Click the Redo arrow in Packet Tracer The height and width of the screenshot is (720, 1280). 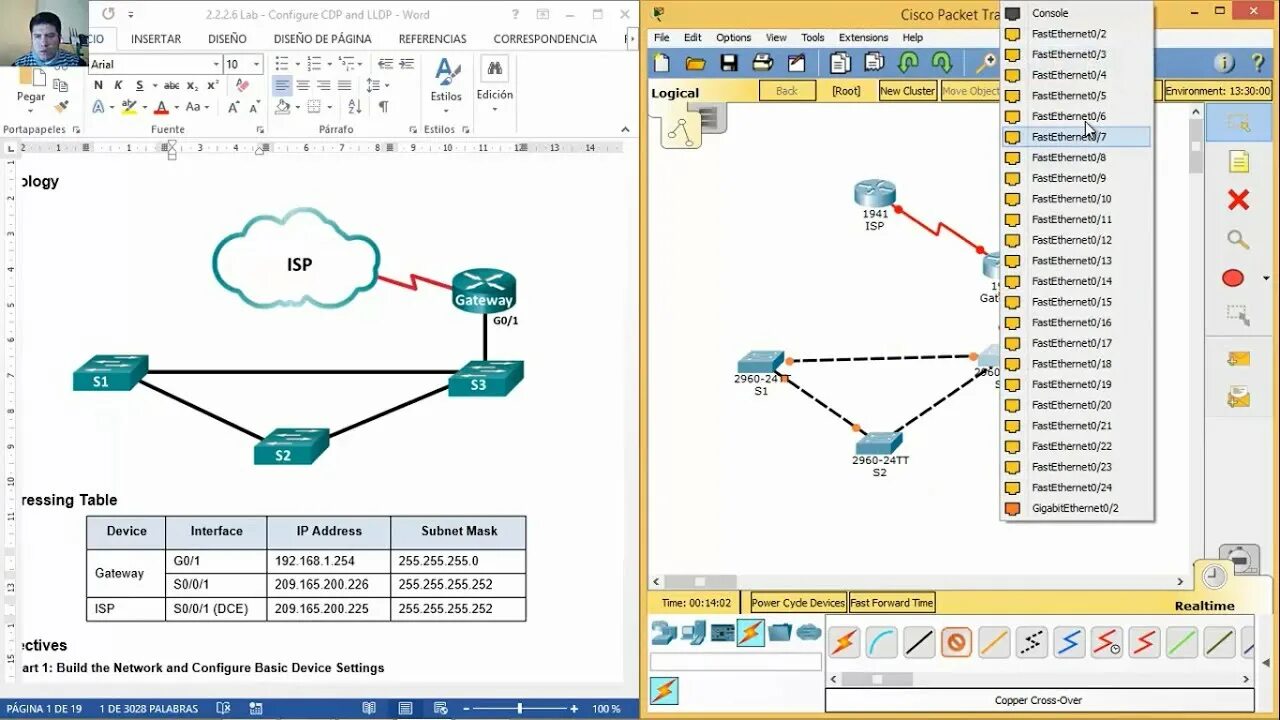point(941,64)
